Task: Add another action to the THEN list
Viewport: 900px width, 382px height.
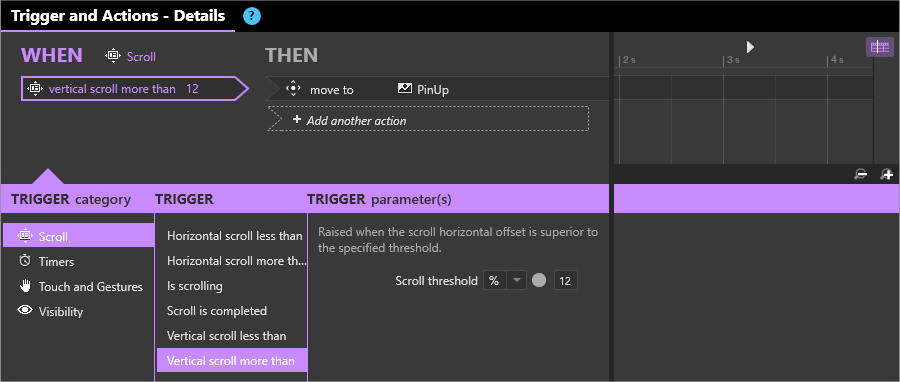Action: point(428,119)
